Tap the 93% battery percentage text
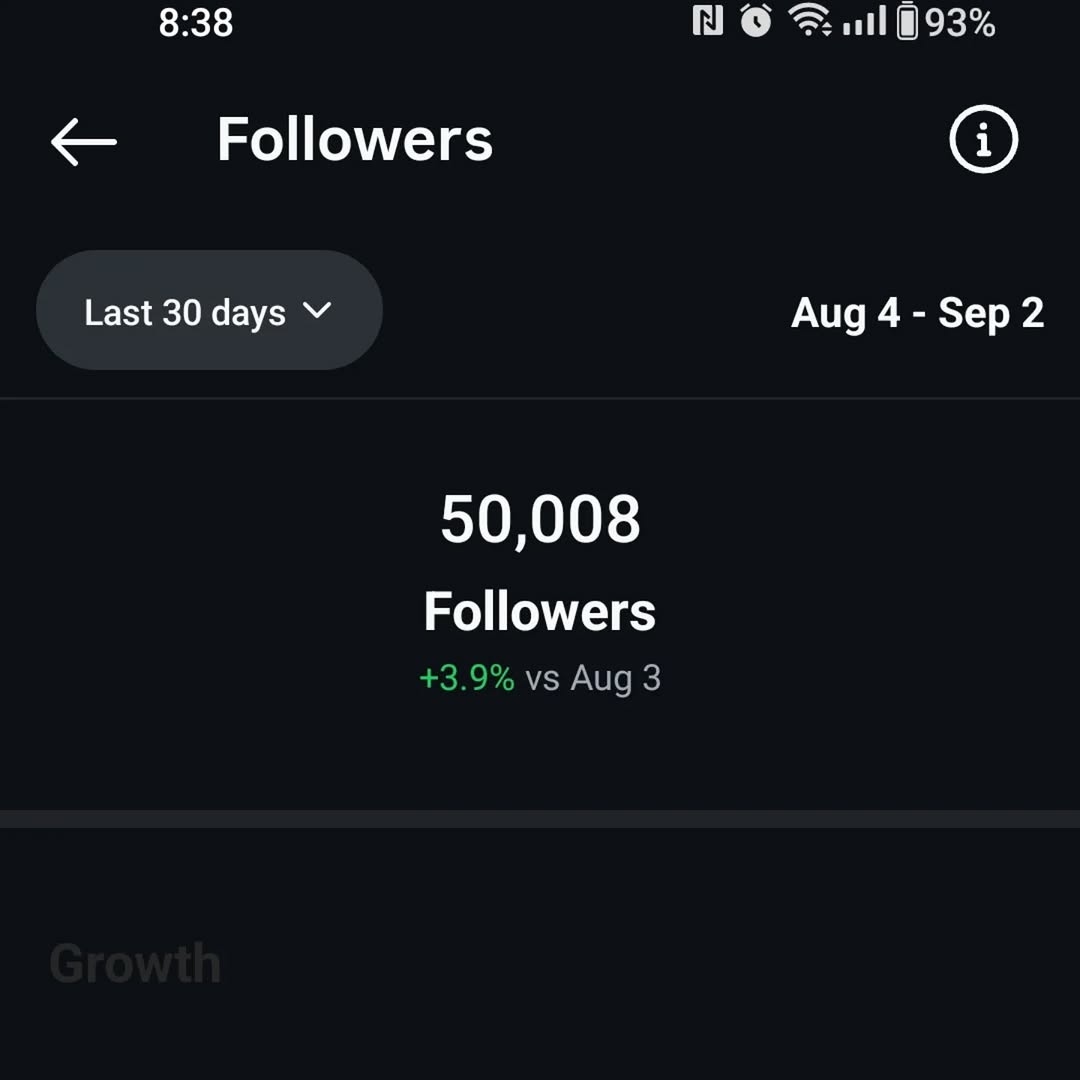Image resolution: width=1080 pixels, height=1080 pixels. 960,22
